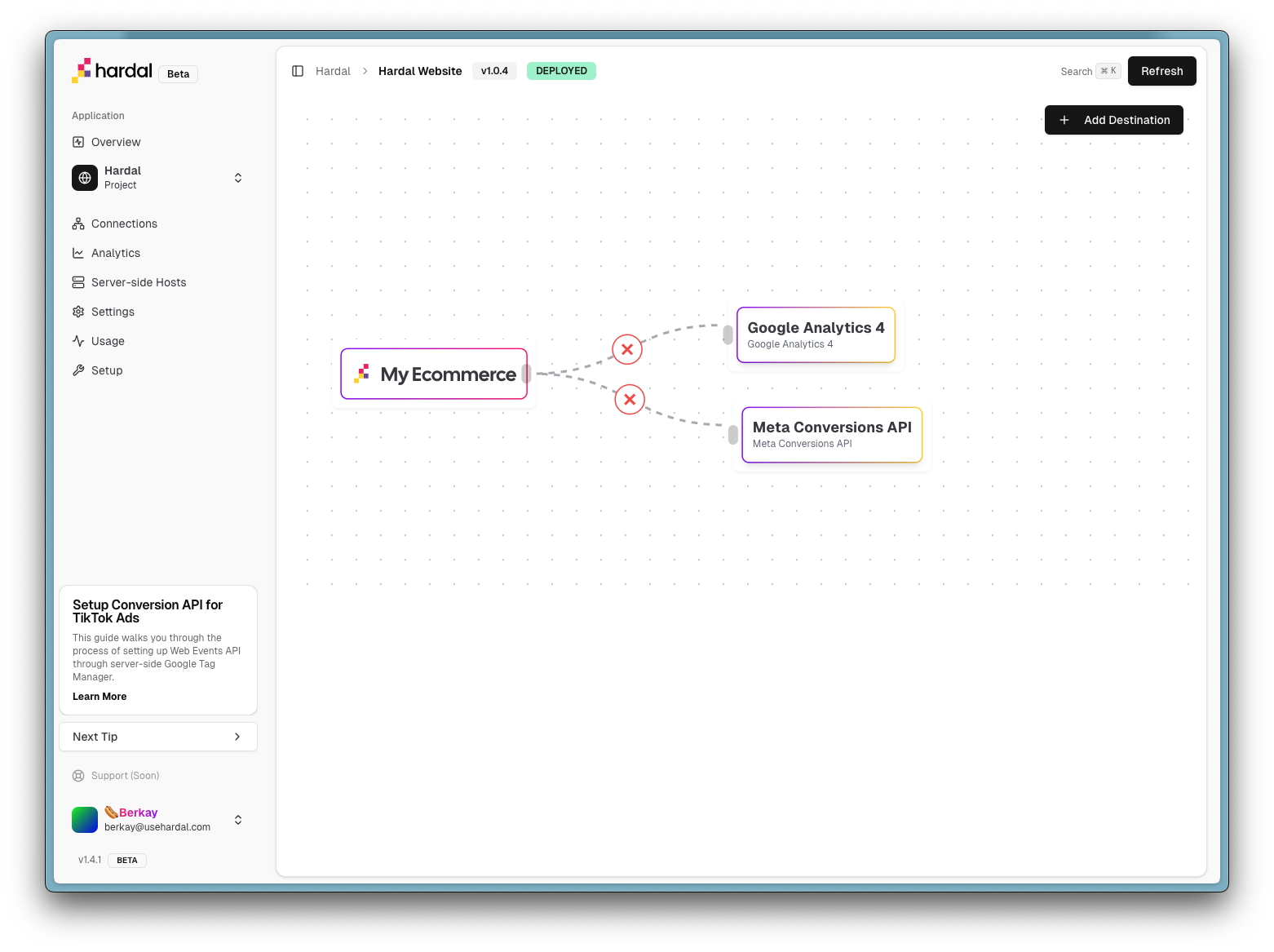Viewport: 1274px width, 952px height.
Task: Click Add Destination button
Action: pos(1113,120)
